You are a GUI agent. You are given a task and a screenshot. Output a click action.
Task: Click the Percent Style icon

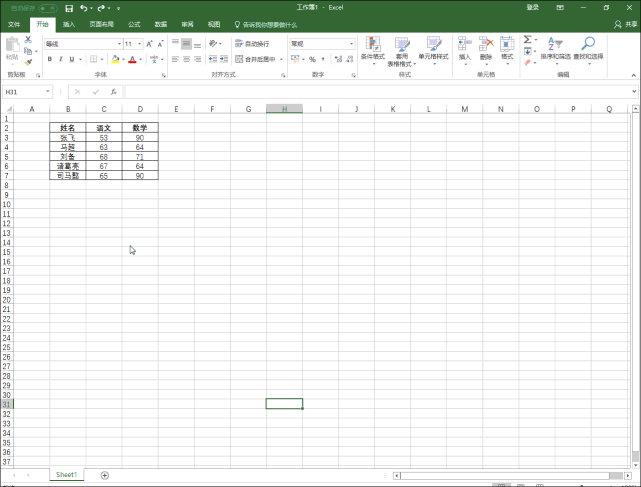pyautogui.click(x=312, y=59)
